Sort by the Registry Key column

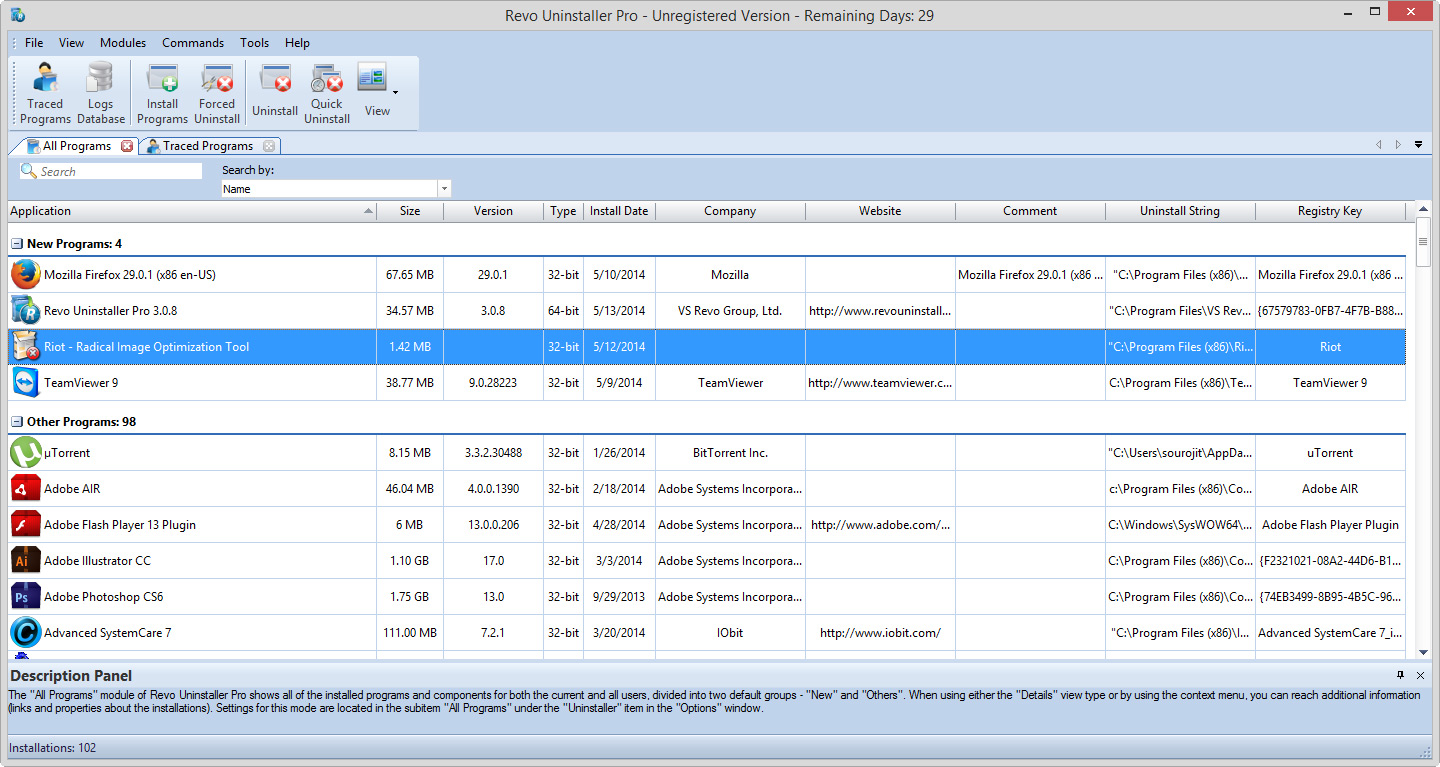tap(1330, 211)
